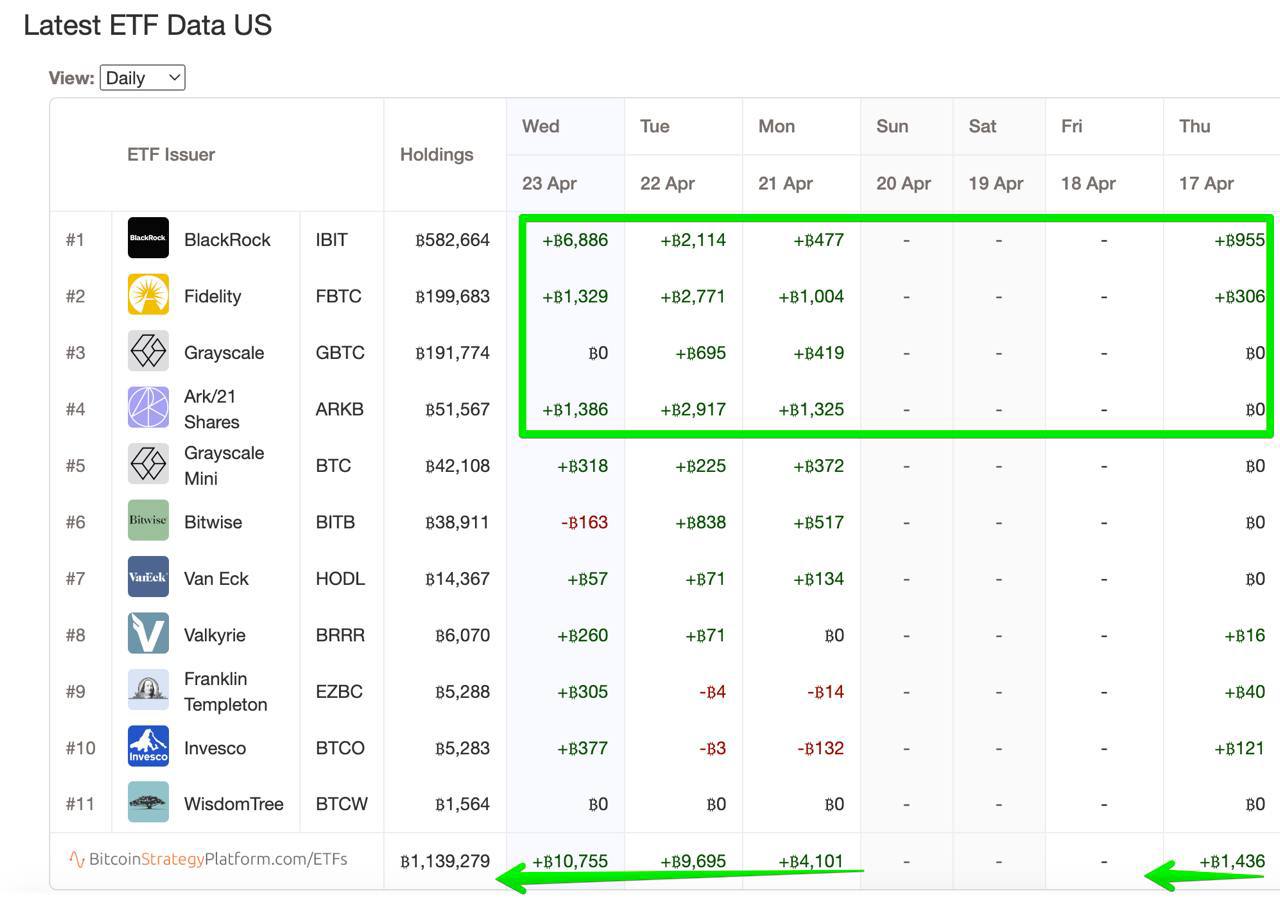Click BlackRock Wednesday inflow +₿6,886

575,239
